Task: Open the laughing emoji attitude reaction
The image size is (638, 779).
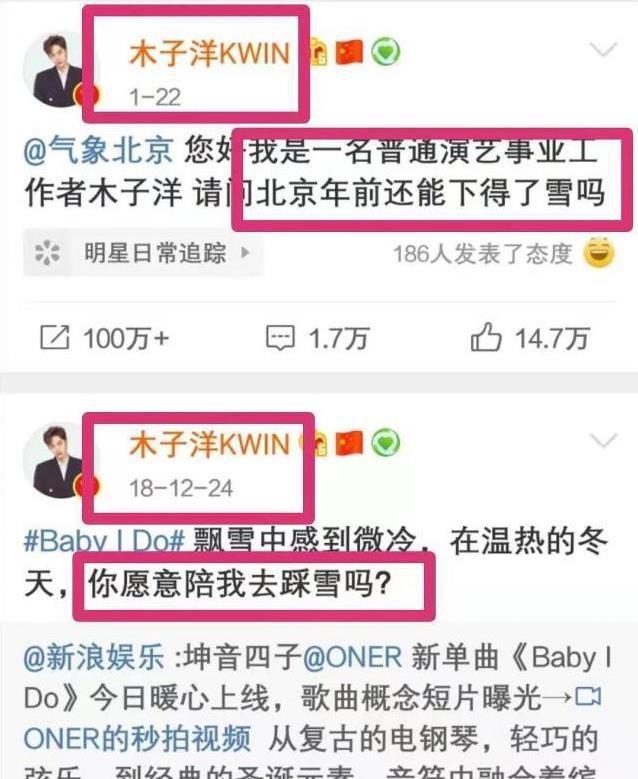Action: click(x=599, y=253)
